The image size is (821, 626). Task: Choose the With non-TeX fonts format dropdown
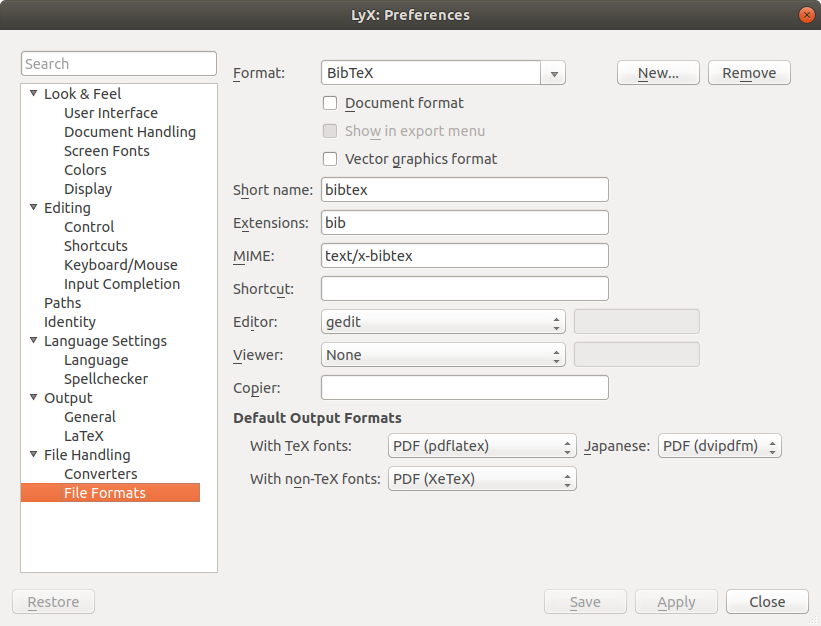(x=482, y=479)
